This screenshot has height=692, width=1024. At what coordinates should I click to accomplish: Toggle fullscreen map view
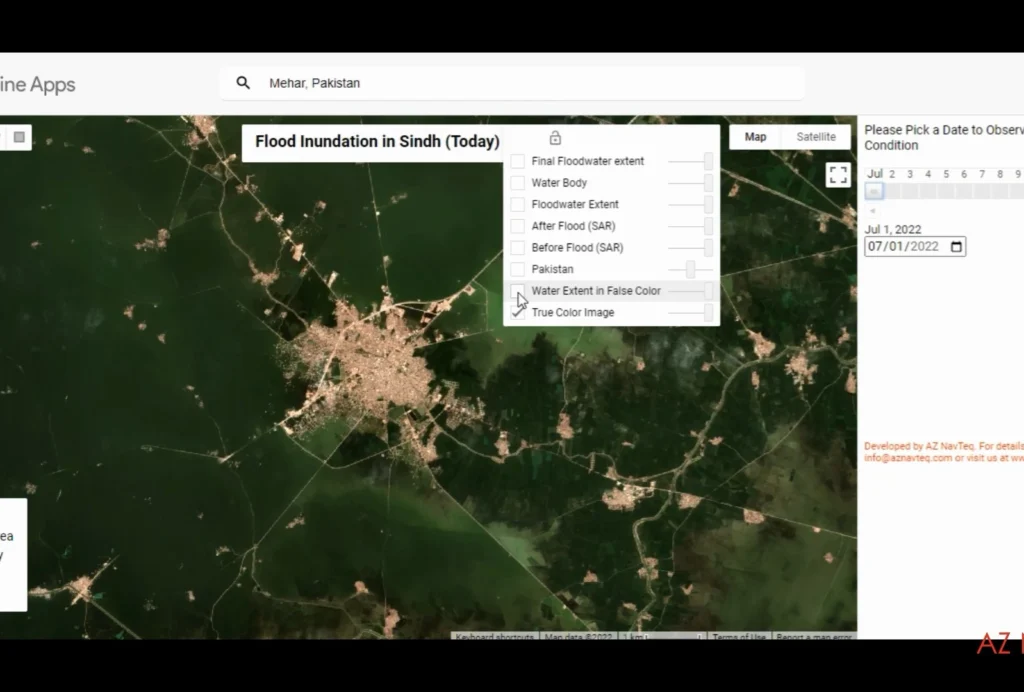pyautogui.click(x=838, y=175)
